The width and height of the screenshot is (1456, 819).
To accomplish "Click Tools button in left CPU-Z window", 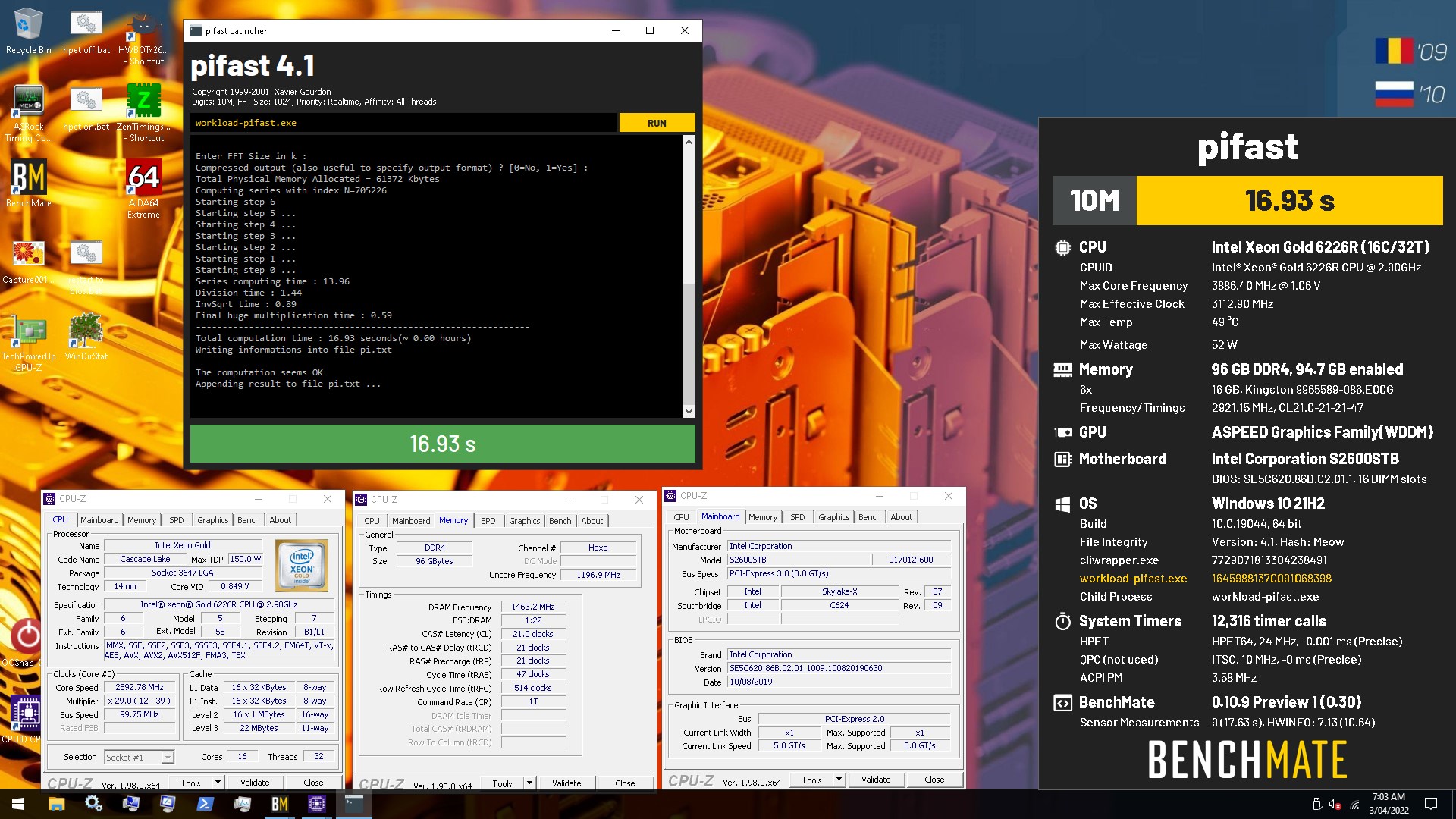I will (x=191, y=782).
